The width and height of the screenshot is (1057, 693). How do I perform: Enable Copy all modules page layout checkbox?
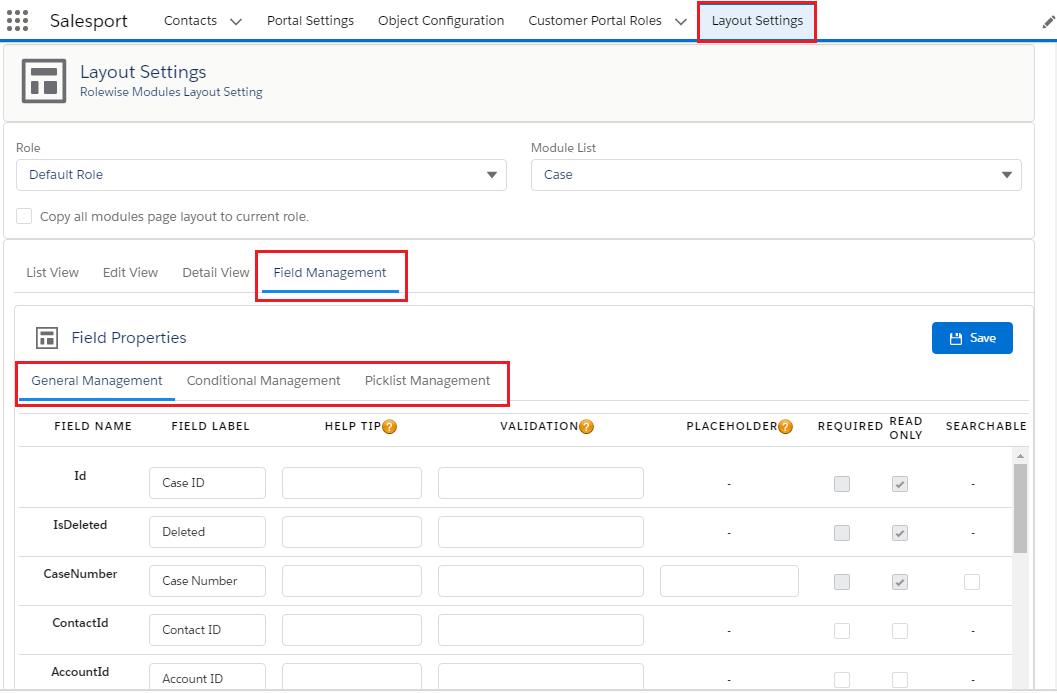coord(25,216)
